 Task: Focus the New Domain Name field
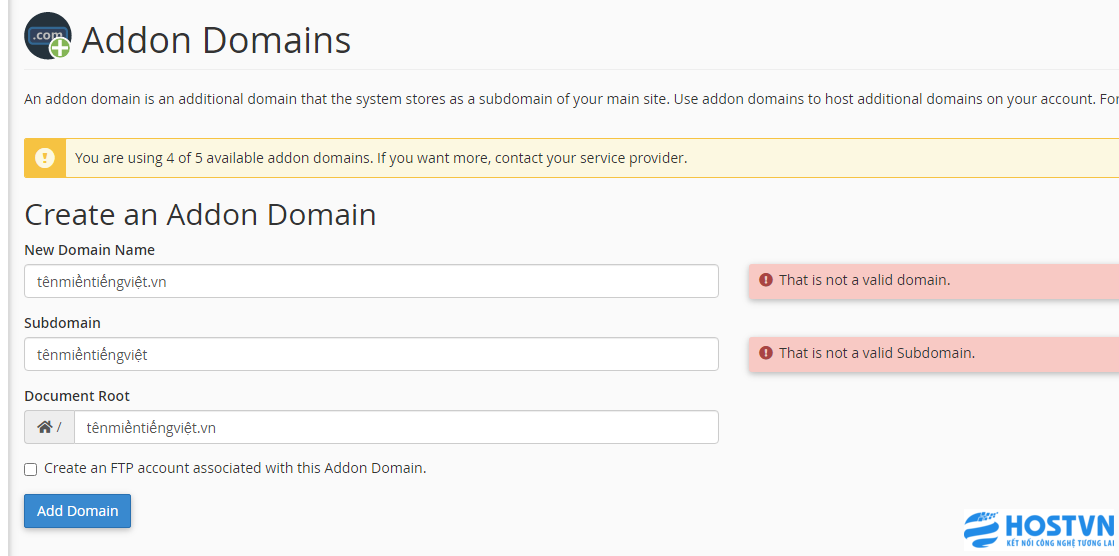click(x=371, y=281)
